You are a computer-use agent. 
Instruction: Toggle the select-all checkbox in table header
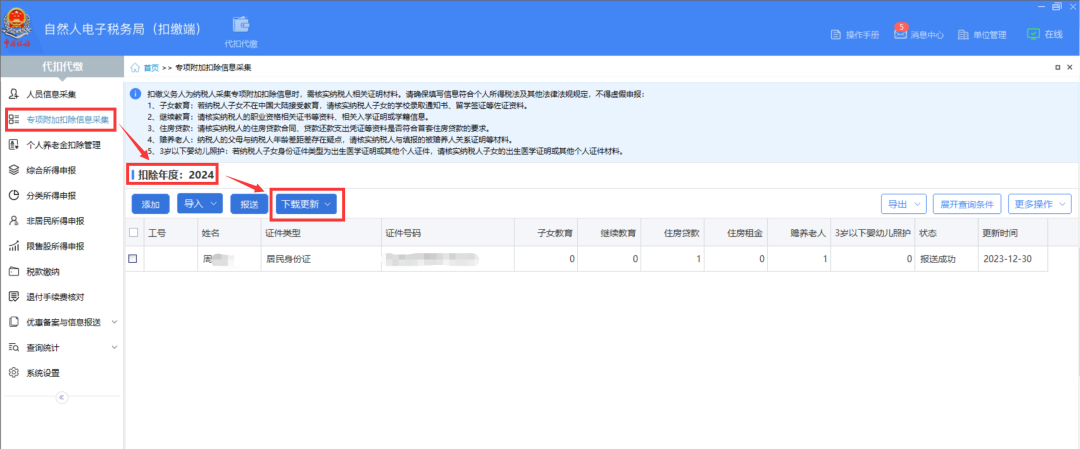coord(134,233)
